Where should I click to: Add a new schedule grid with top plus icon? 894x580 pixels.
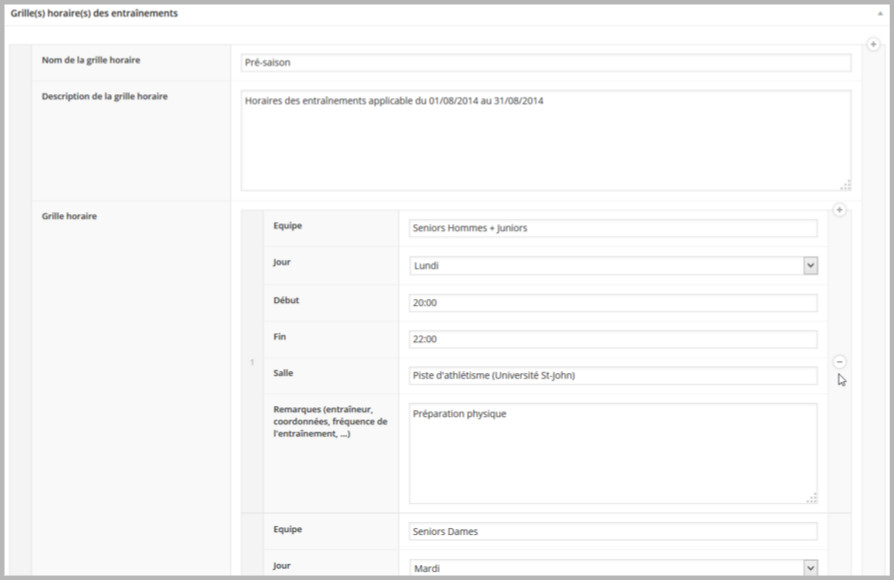click(x=873, y=44)
